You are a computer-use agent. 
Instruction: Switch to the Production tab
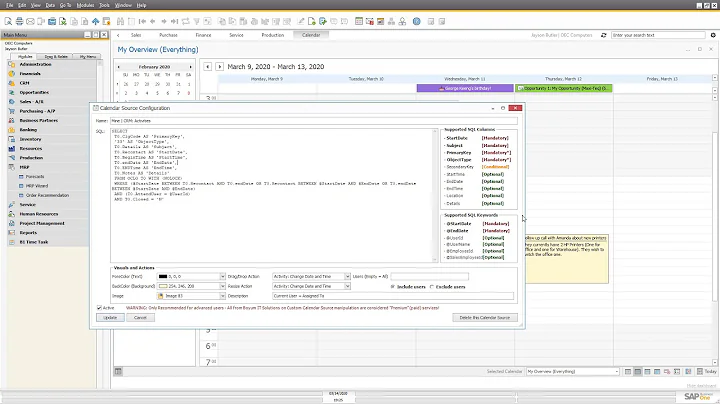coord(273,35)
